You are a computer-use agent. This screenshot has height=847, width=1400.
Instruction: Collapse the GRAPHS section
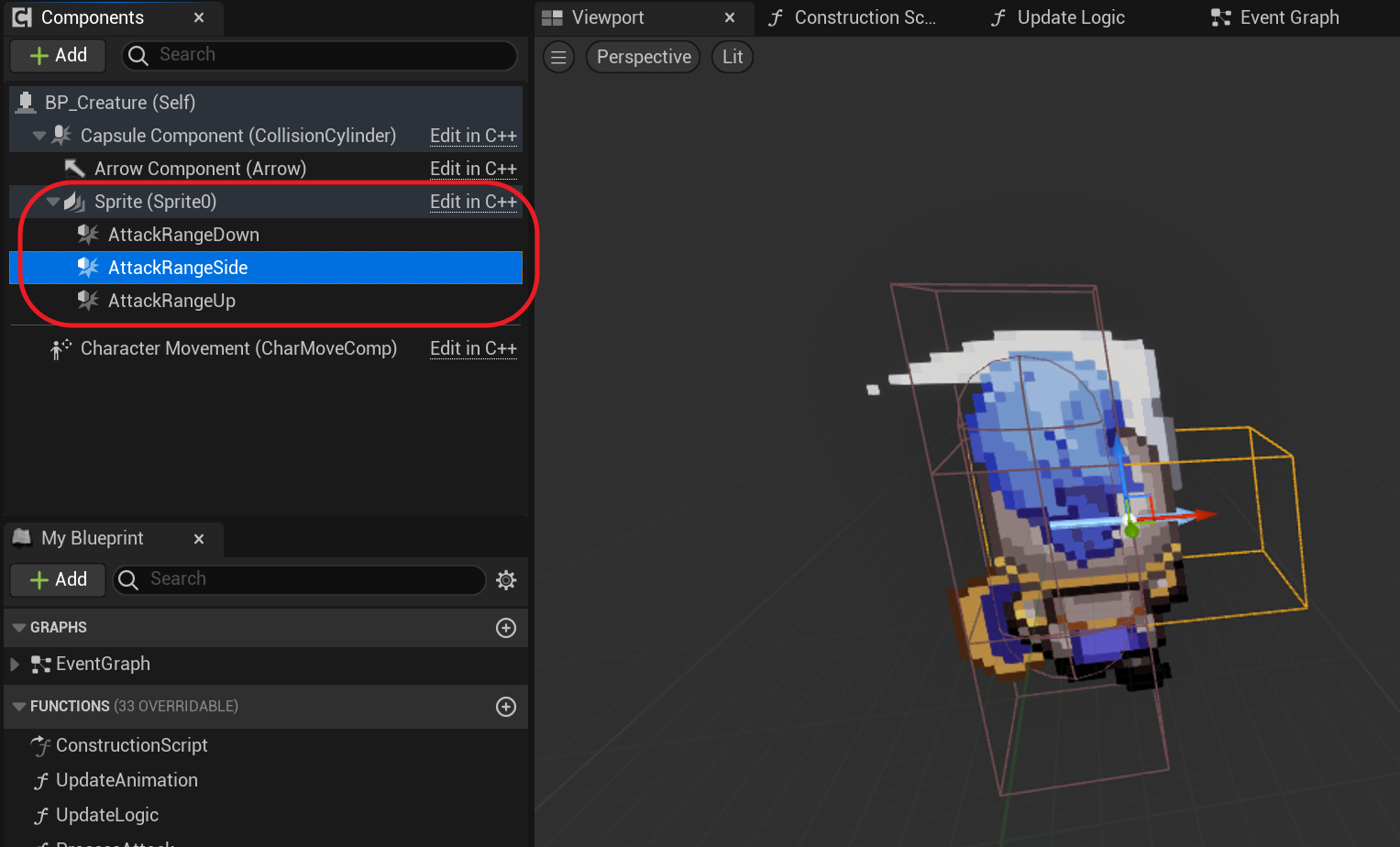click(x=19, y=628)
